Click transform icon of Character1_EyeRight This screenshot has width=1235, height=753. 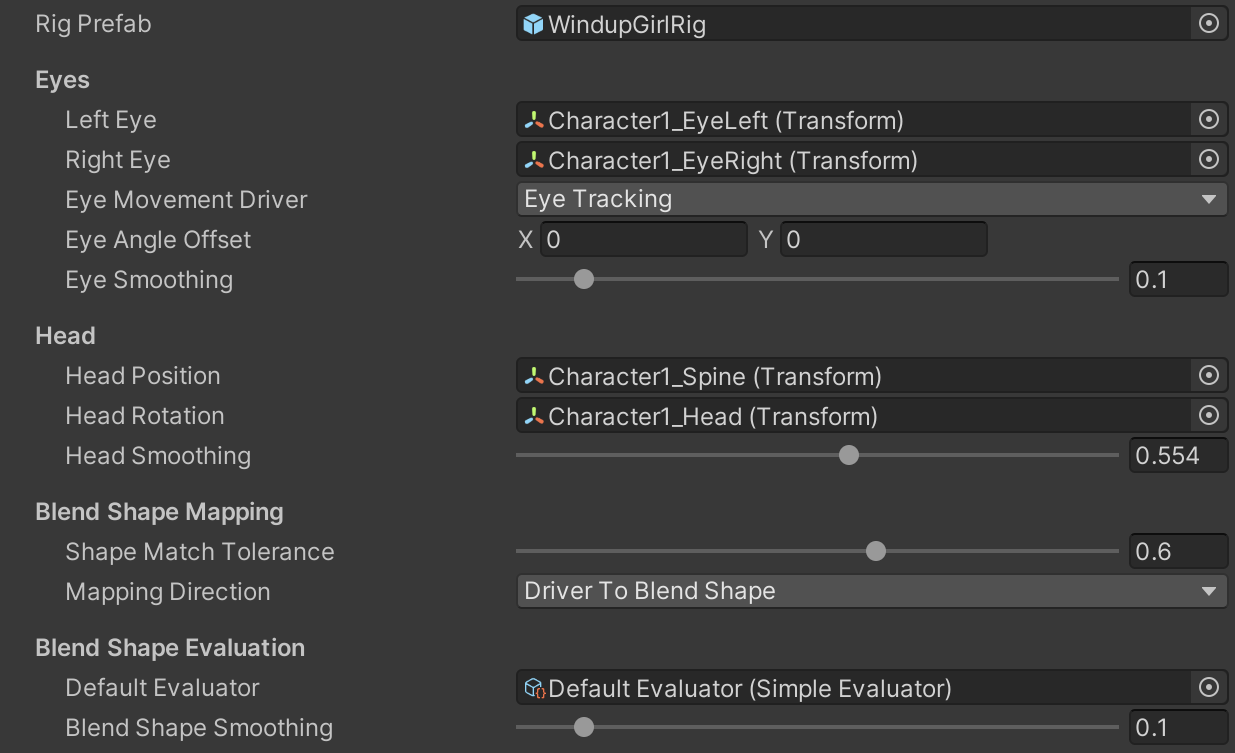[534, 160]
